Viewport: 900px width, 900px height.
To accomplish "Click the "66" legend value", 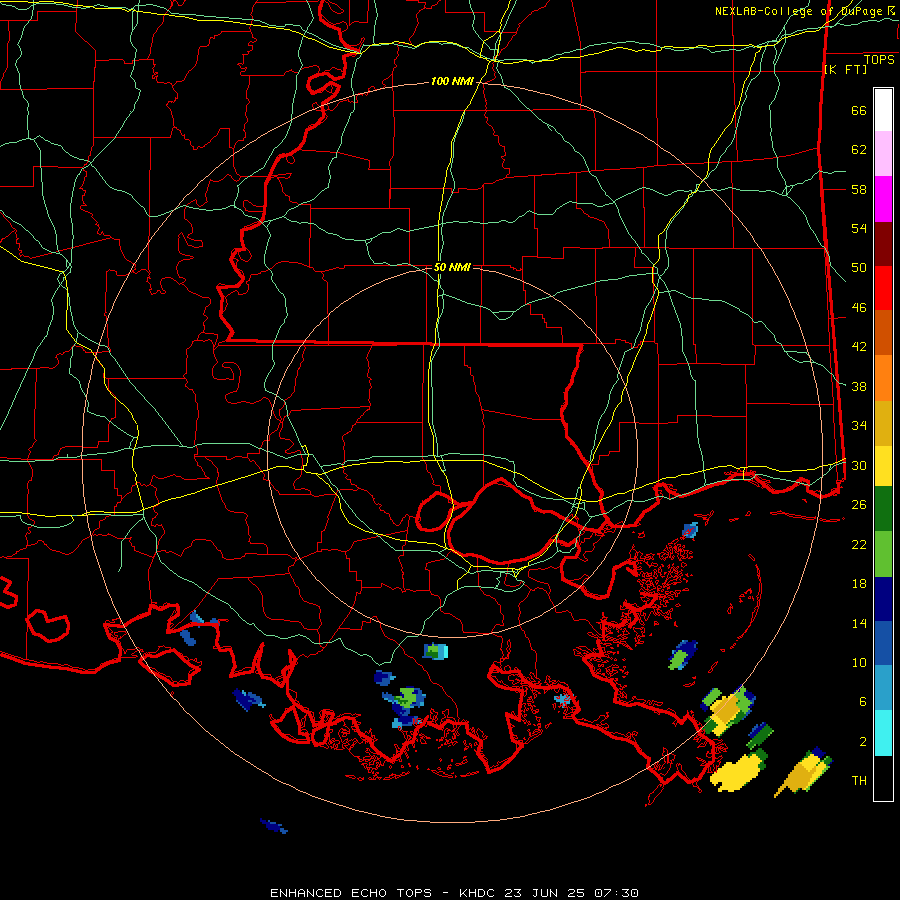I will click(859, 111).
